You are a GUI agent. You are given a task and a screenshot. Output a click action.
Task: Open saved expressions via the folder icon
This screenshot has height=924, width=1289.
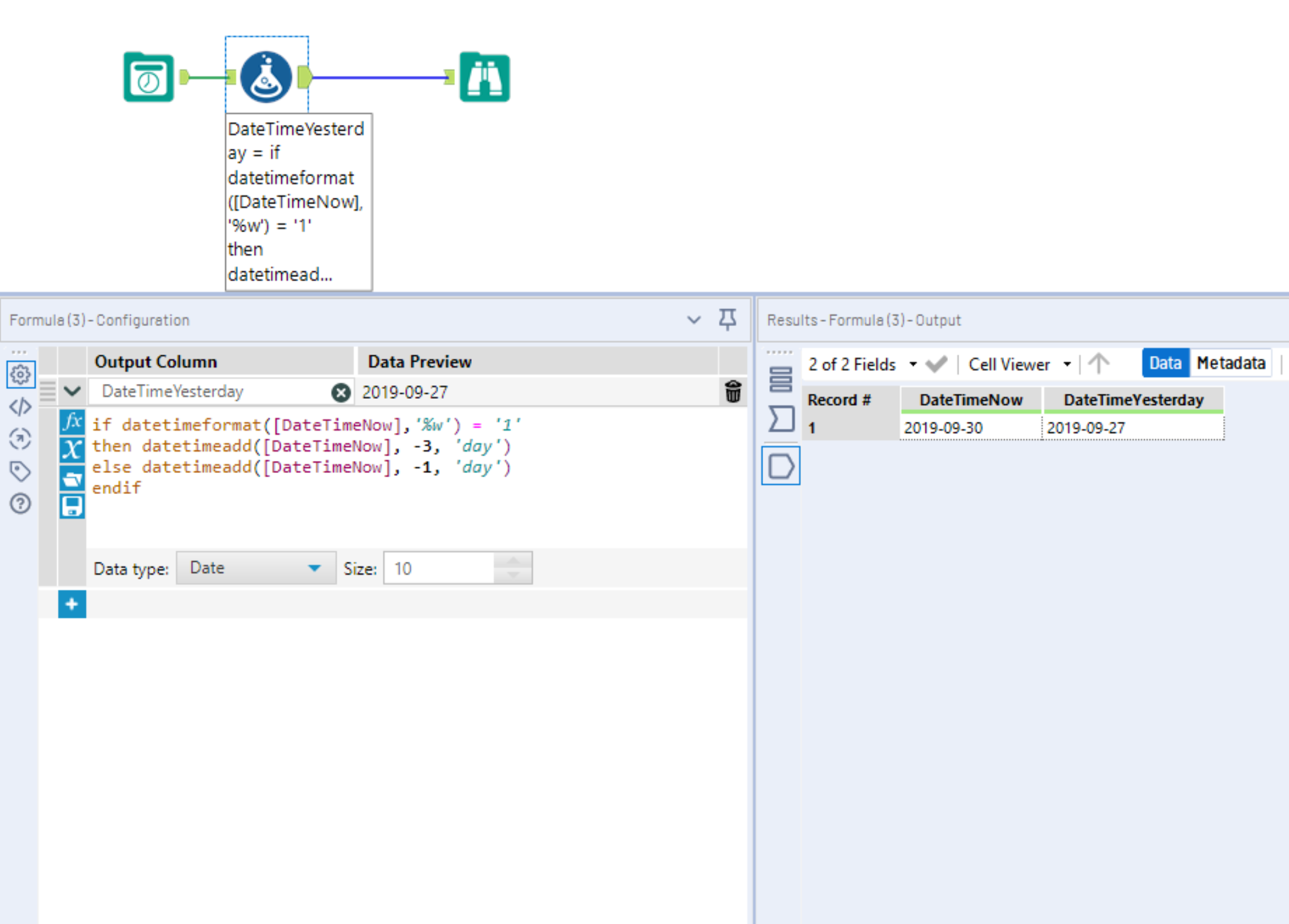pos(72,477)
